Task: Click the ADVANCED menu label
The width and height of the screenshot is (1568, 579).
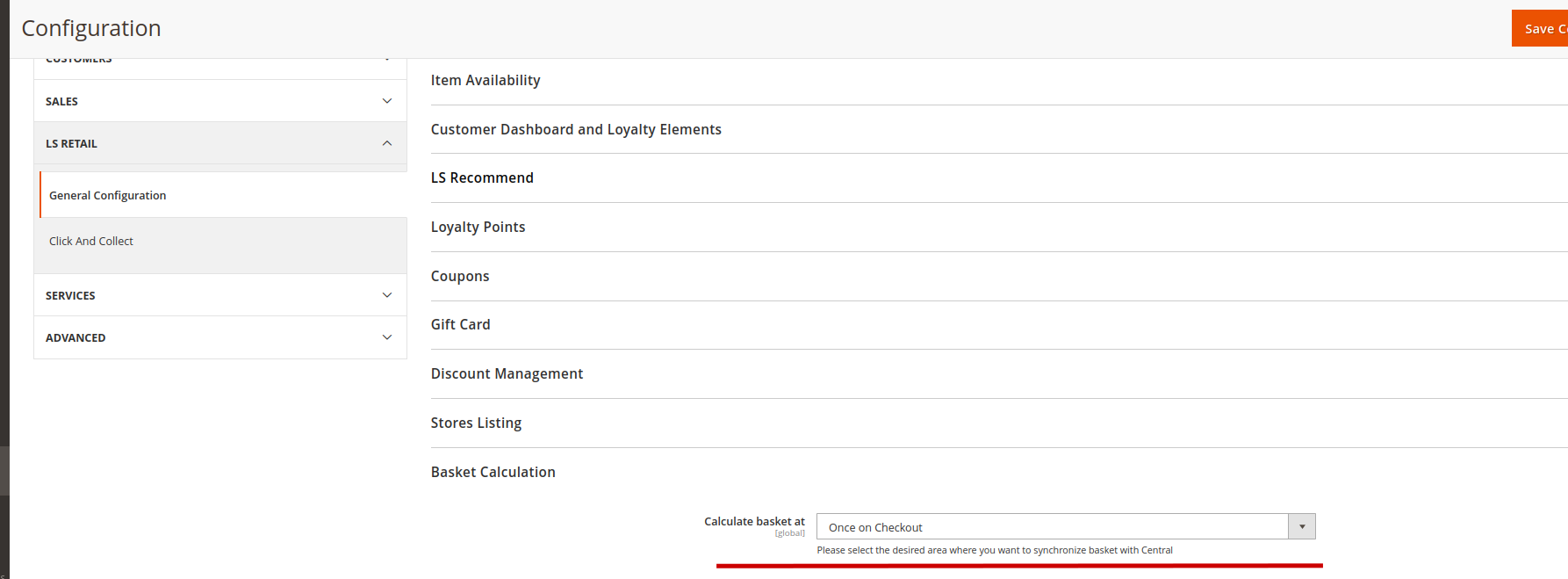Action: click(x=76, y=338)
